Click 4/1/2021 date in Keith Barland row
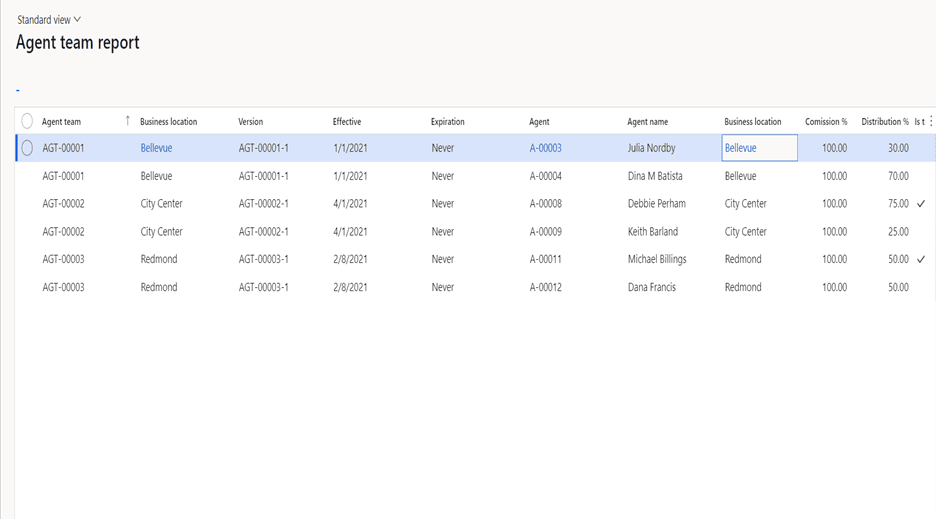This screenshot has height=519, width=936. (x=350, y=232)
